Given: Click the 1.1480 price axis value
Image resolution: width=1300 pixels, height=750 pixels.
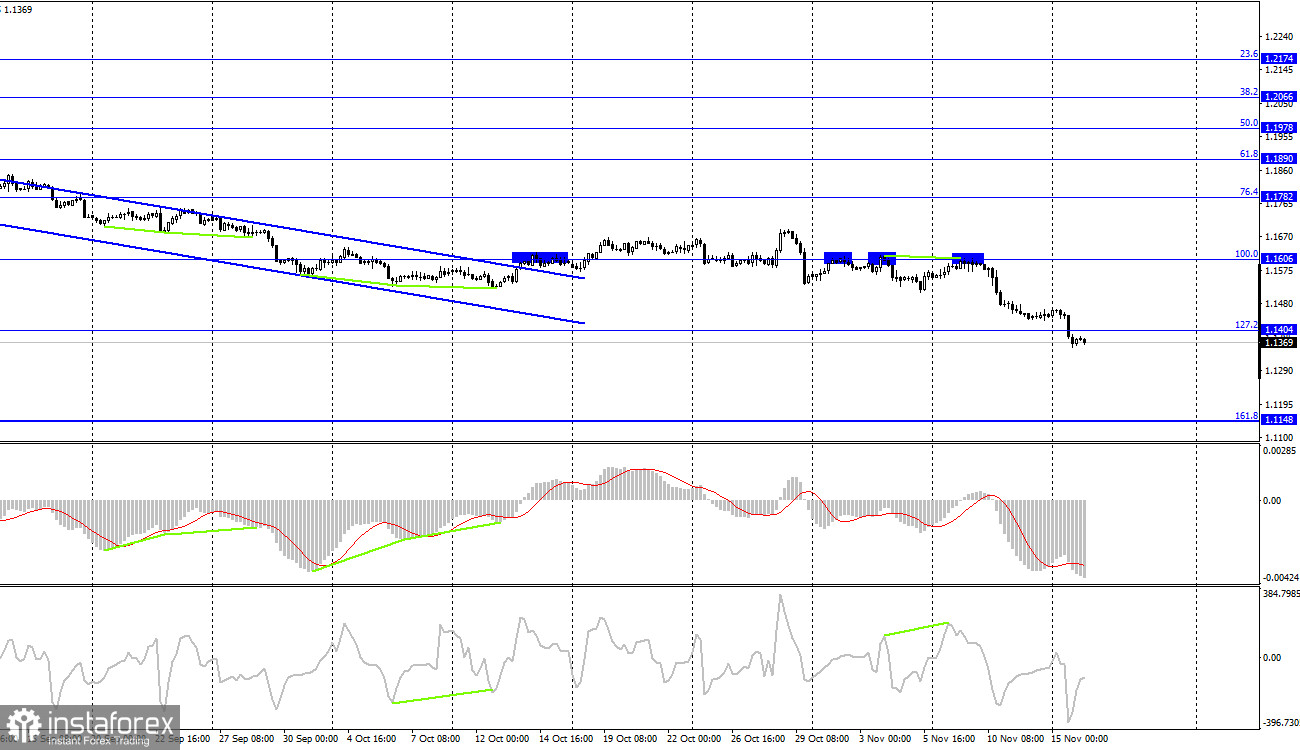Looking at the screenshot, I should coord(1280,304).
